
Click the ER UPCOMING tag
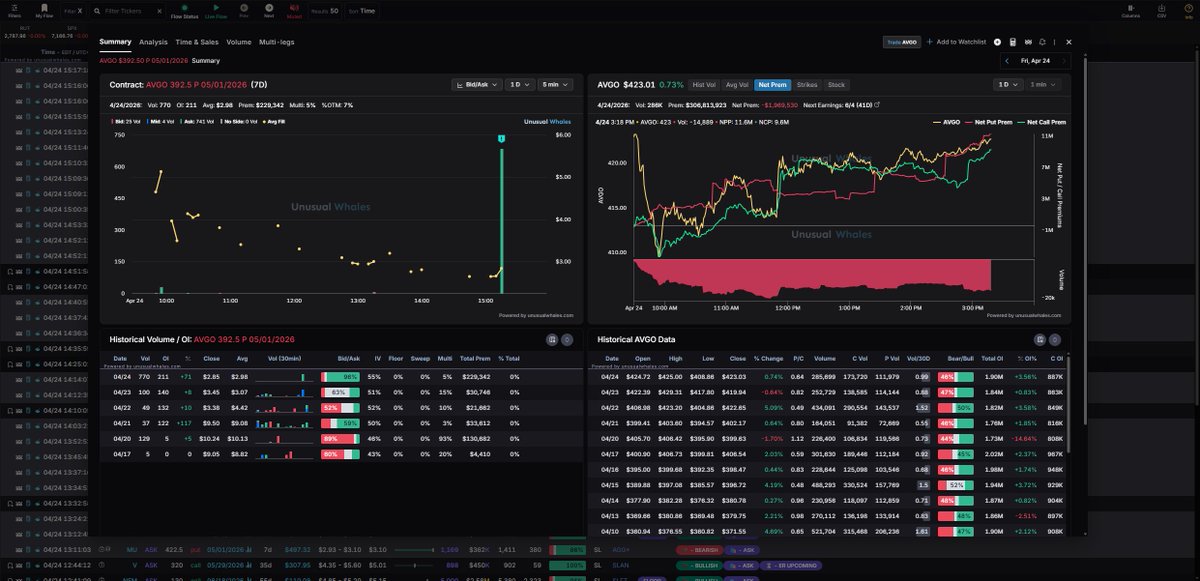click(792, 566)
